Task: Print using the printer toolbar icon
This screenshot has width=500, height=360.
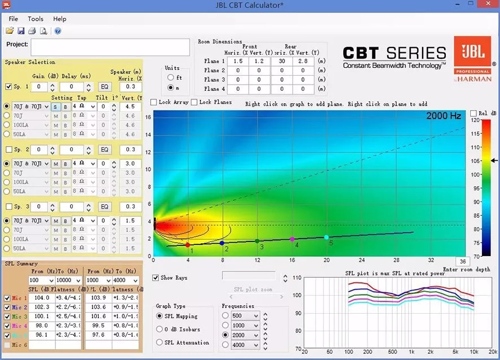Action: (32, 31)
